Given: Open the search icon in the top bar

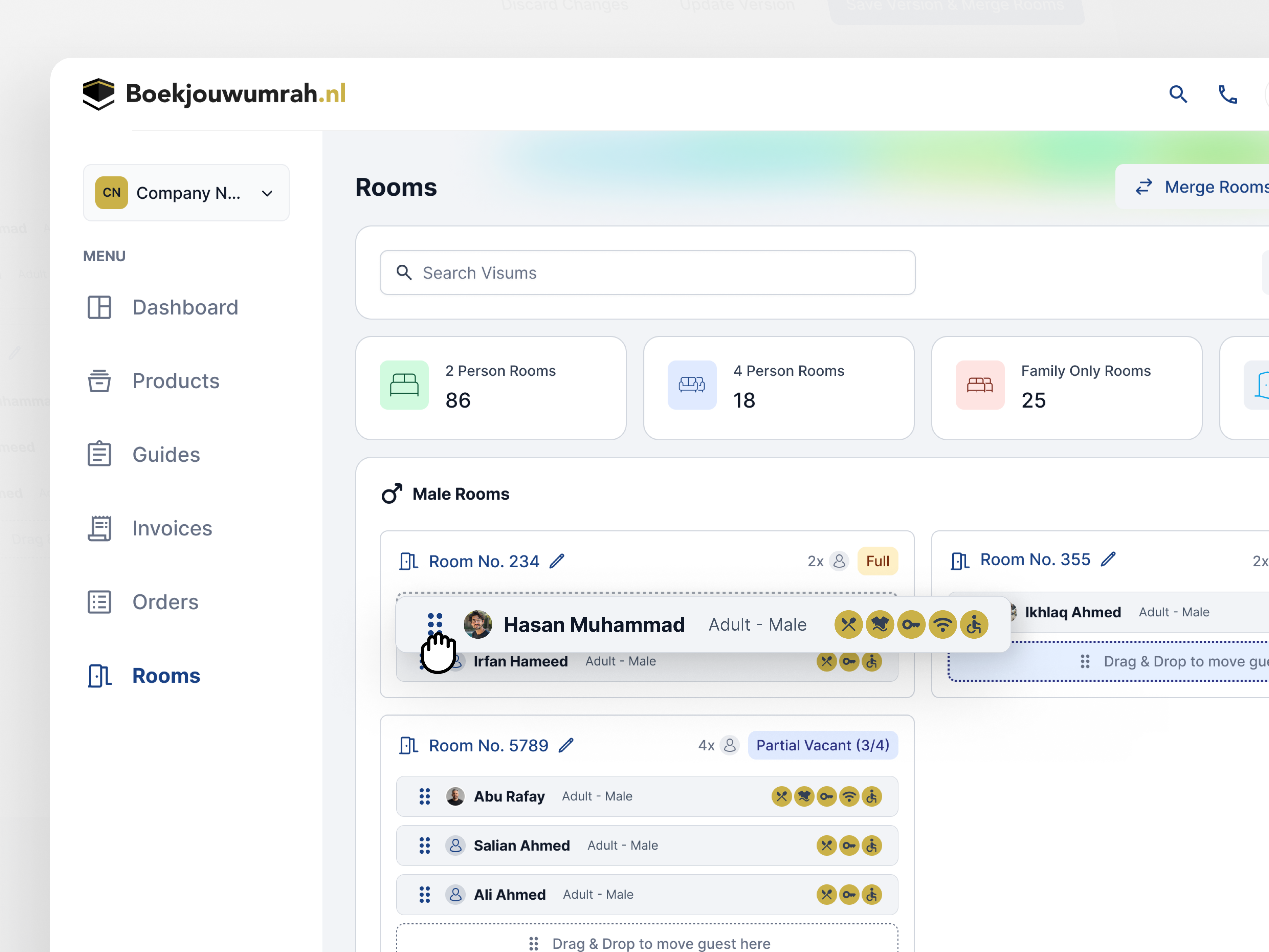Looking at the screenshot, I should tap(1178, 94).
